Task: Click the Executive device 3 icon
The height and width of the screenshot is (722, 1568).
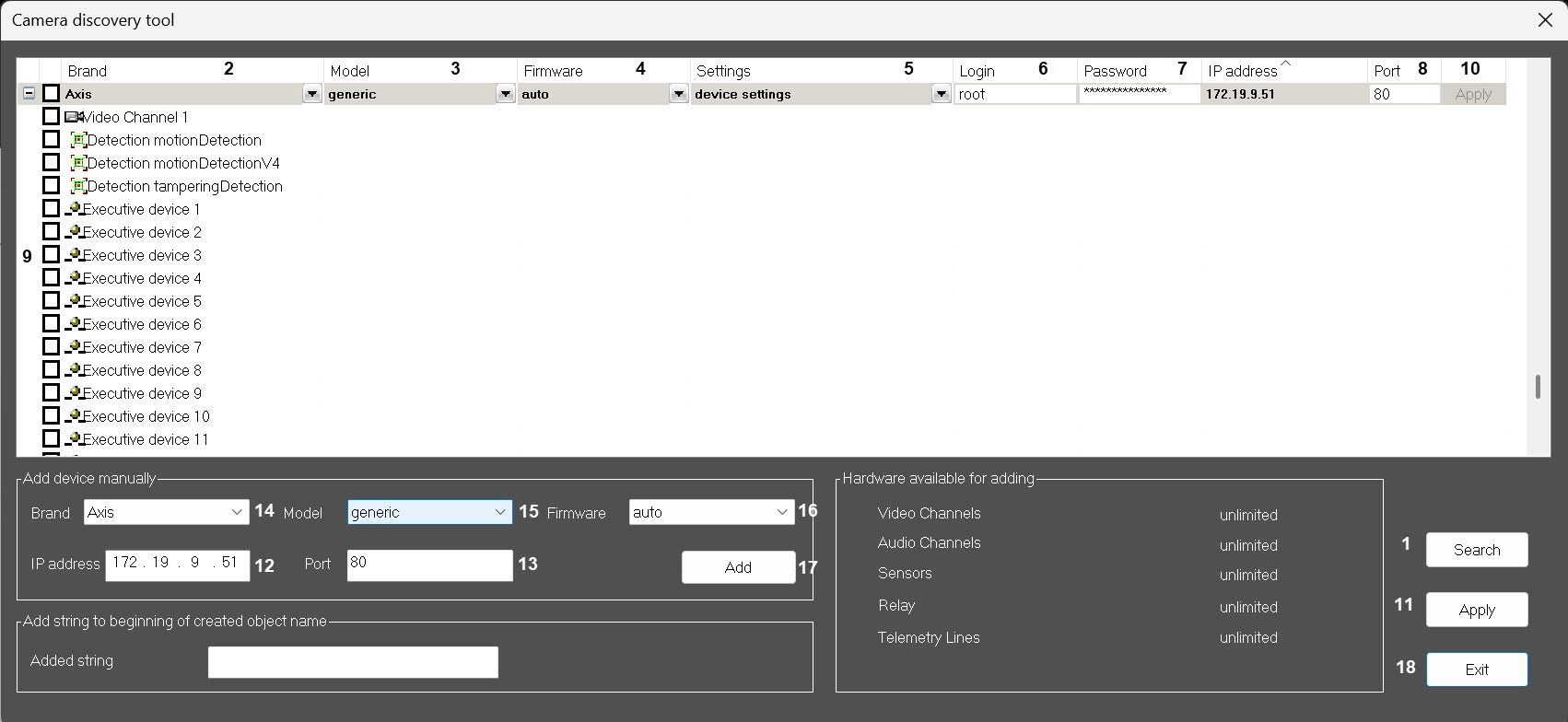Action: [x=74, y=255]
